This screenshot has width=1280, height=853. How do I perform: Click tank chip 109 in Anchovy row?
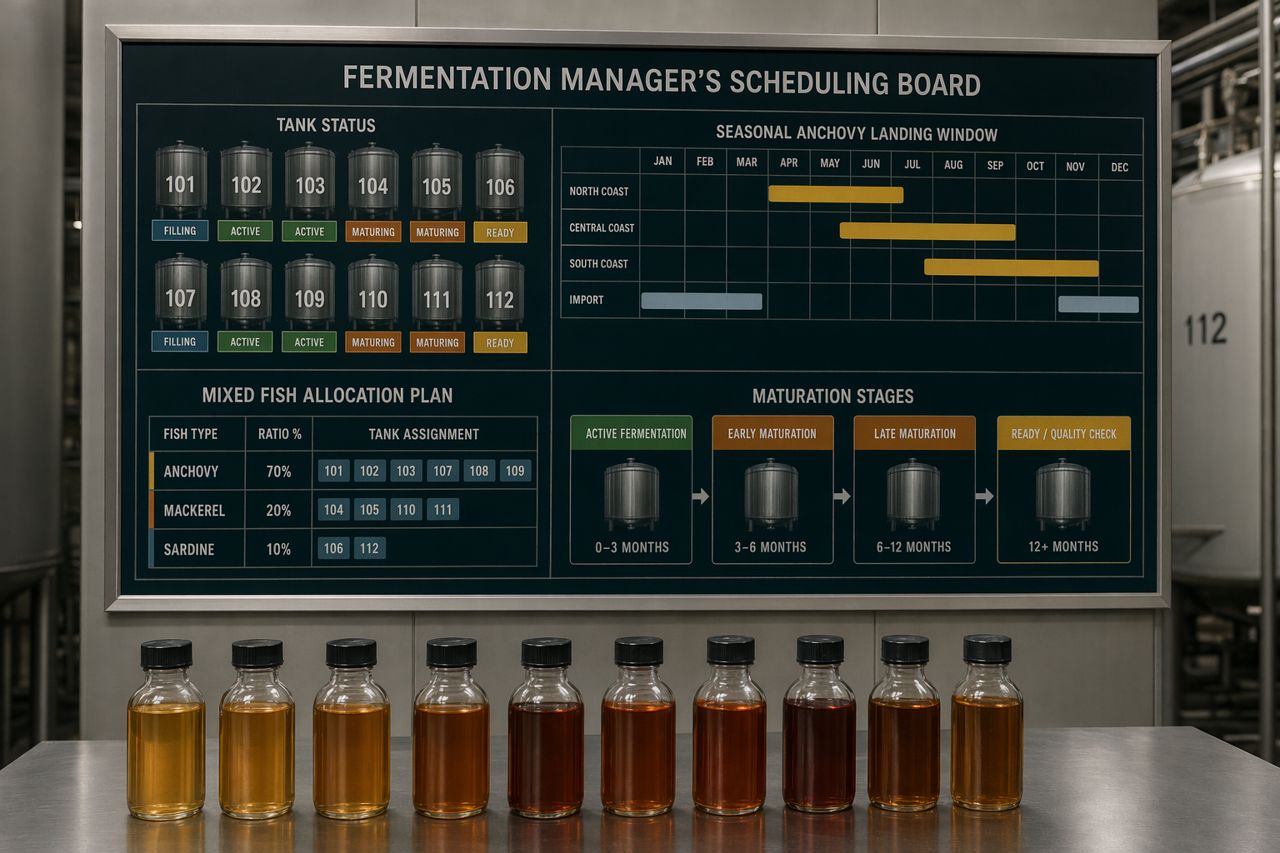click(515, 471)
